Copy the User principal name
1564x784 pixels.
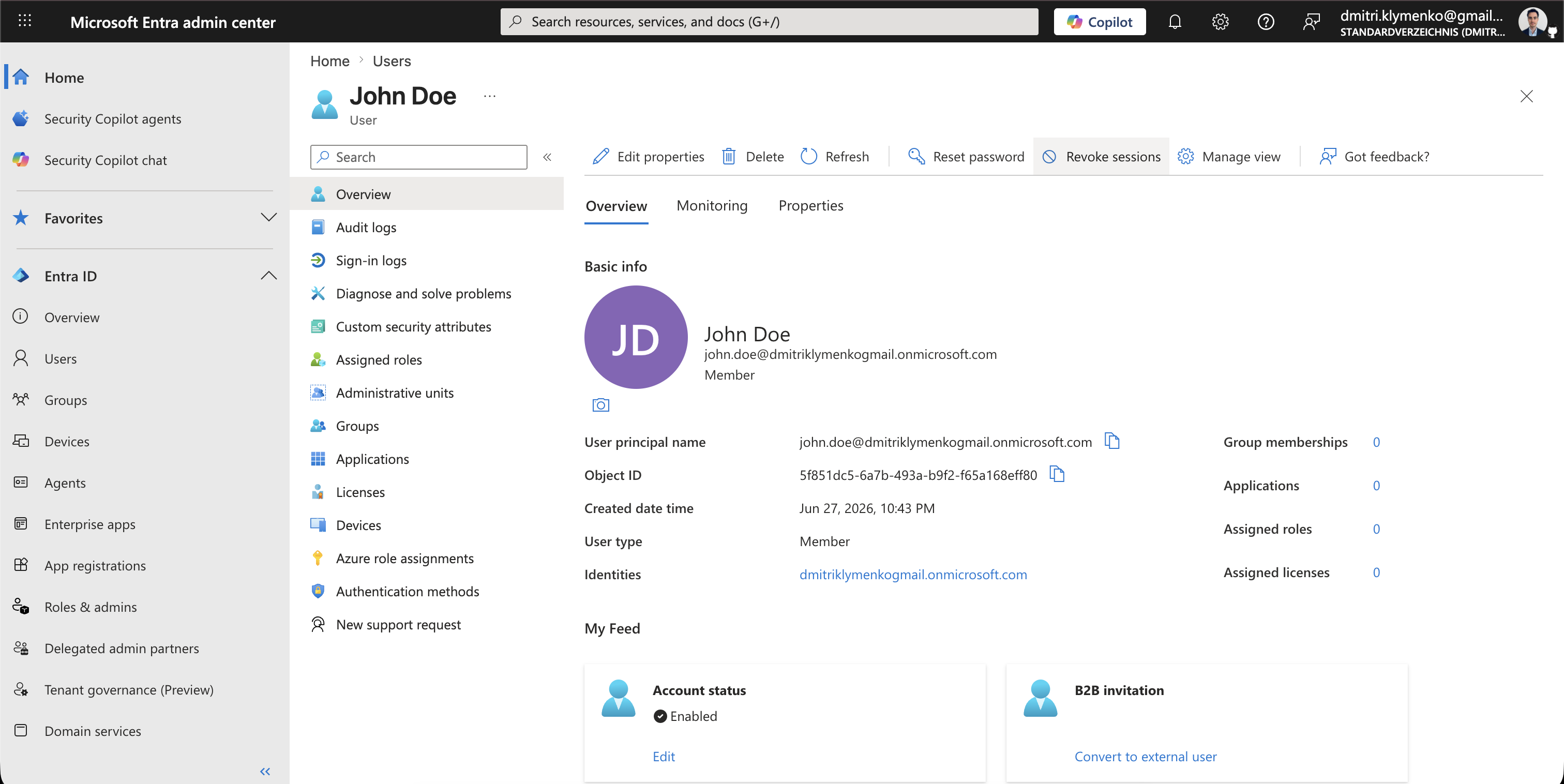click(x=1111, y=441)
